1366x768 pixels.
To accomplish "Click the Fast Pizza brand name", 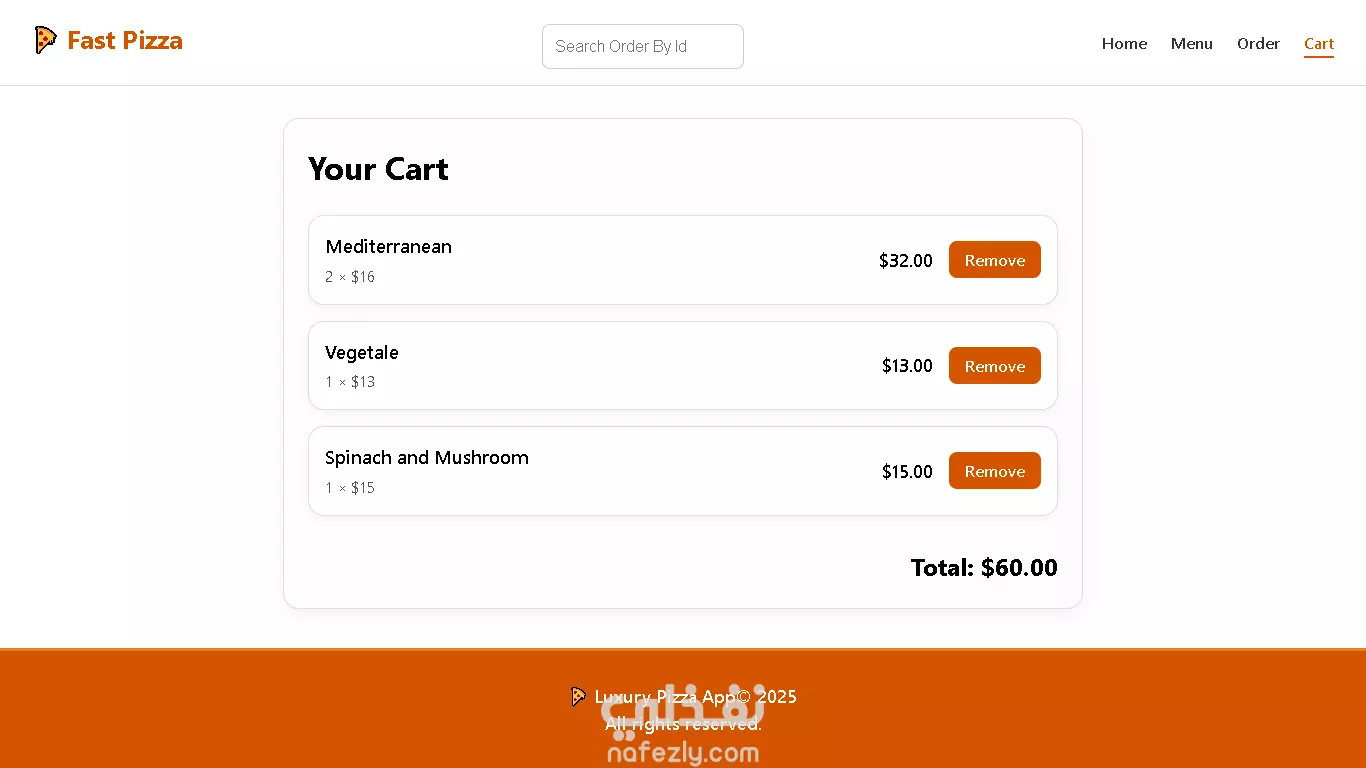I will 125,40.
